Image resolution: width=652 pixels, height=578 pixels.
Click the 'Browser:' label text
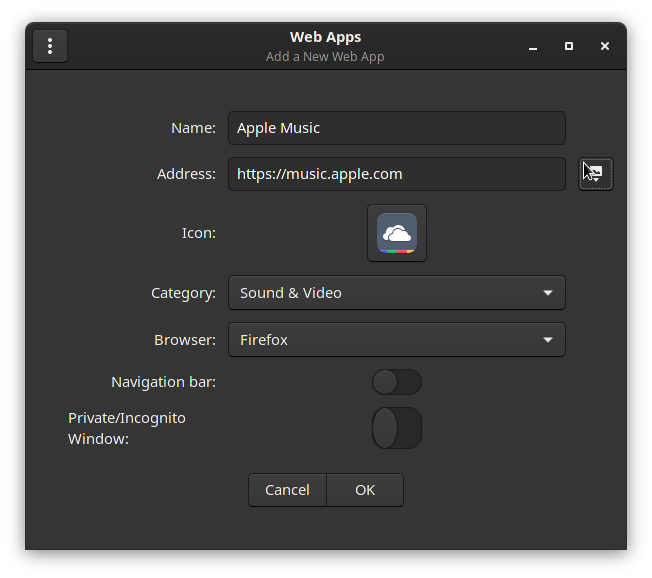[185, 340]
